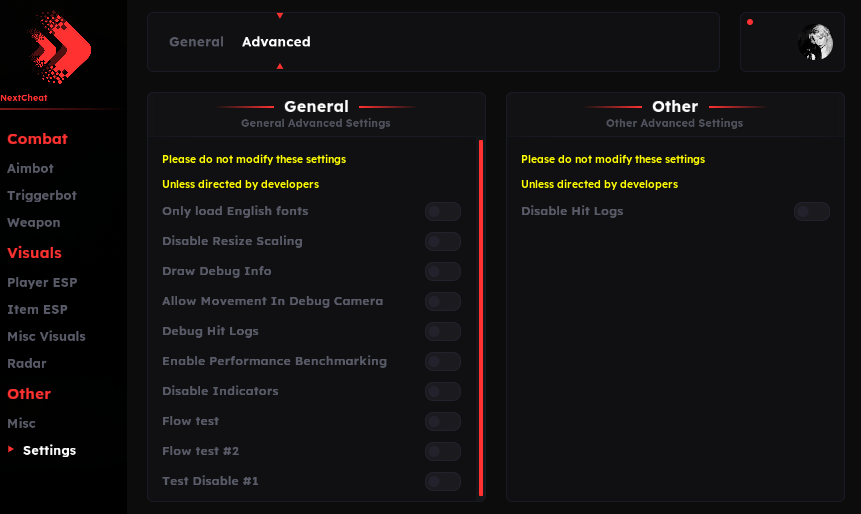Switch to the General tab
The height and width of the screenshot is (514, 861).
[196, 42]
